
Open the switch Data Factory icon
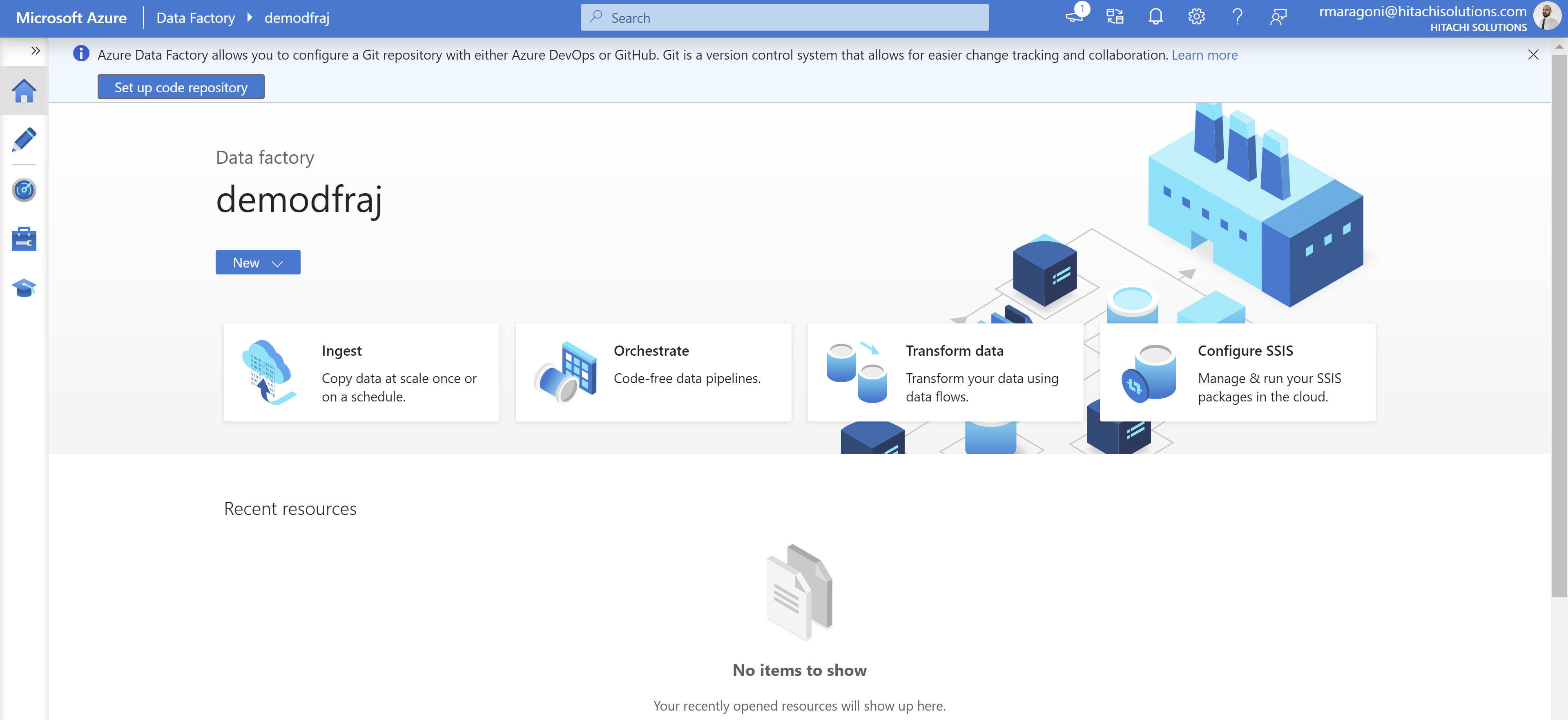pos(1115,17)
